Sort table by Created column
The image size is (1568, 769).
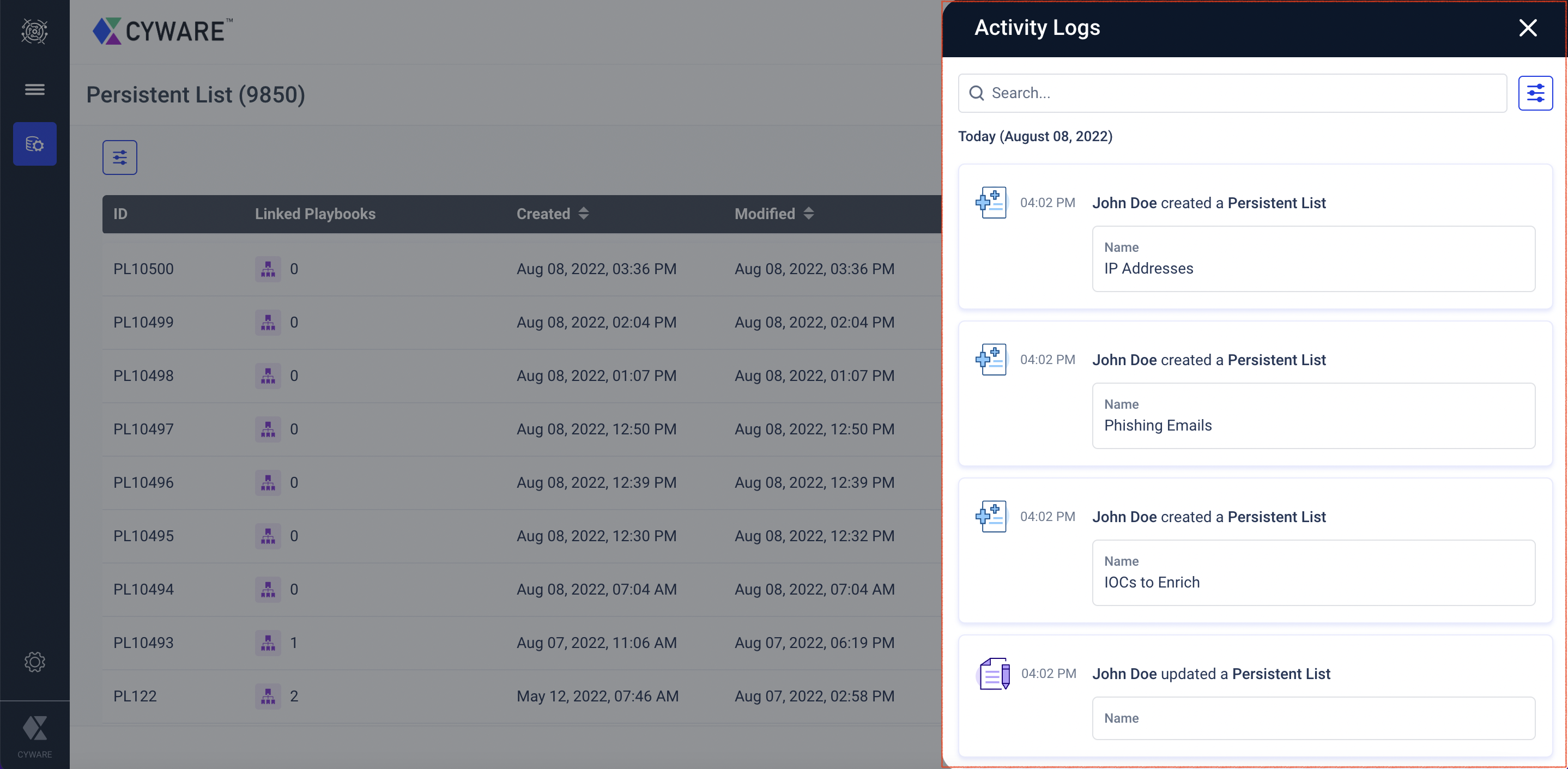[x=583, y=214]
